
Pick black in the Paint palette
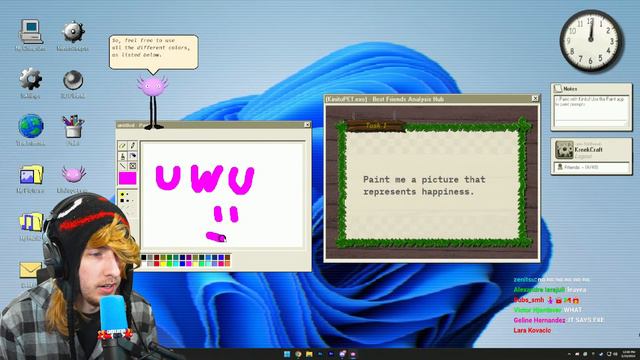pyautogui.click(x=144, y=257)
